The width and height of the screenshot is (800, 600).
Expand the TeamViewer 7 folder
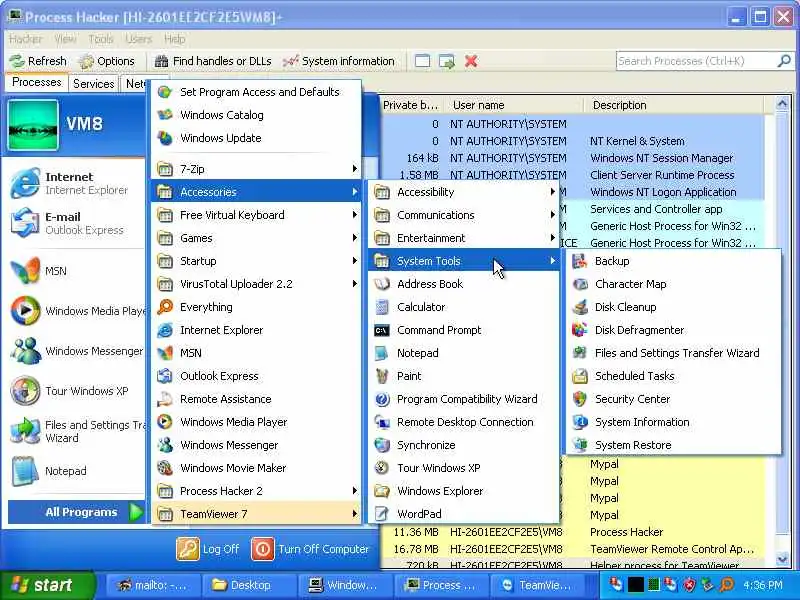coord(256,514)
